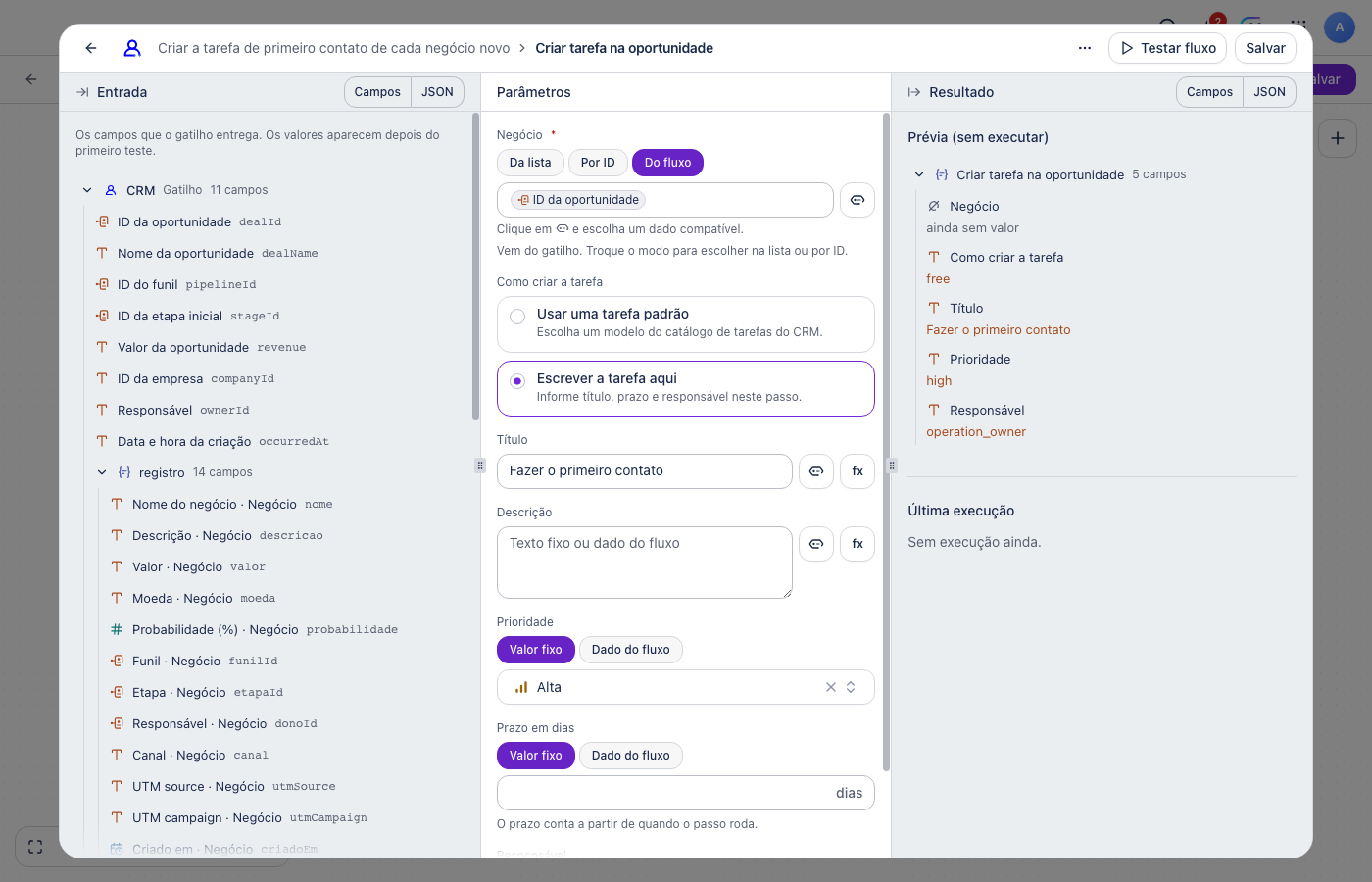1372x882 pixels.
Task: Open the fx formula button for Descrição
Action: tap(857, 544)
